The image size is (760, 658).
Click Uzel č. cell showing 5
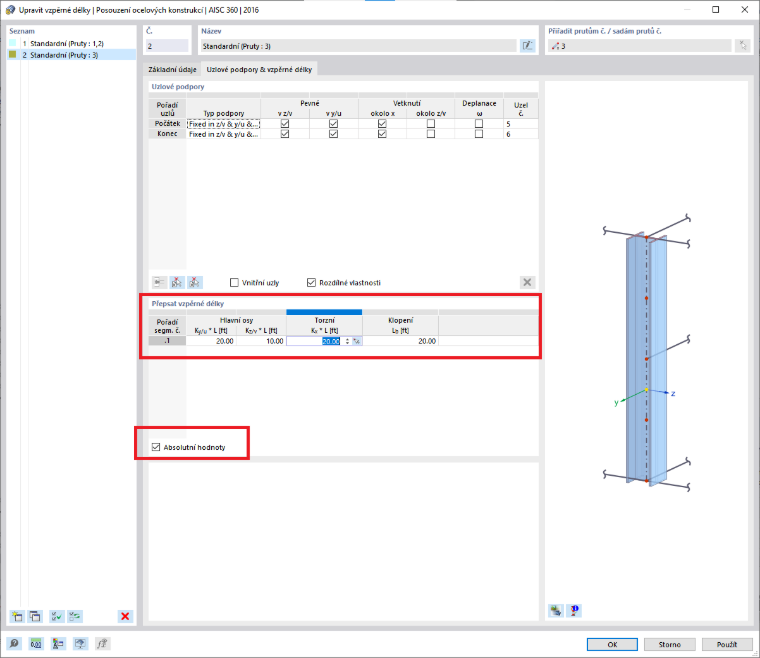pos(521,124)
